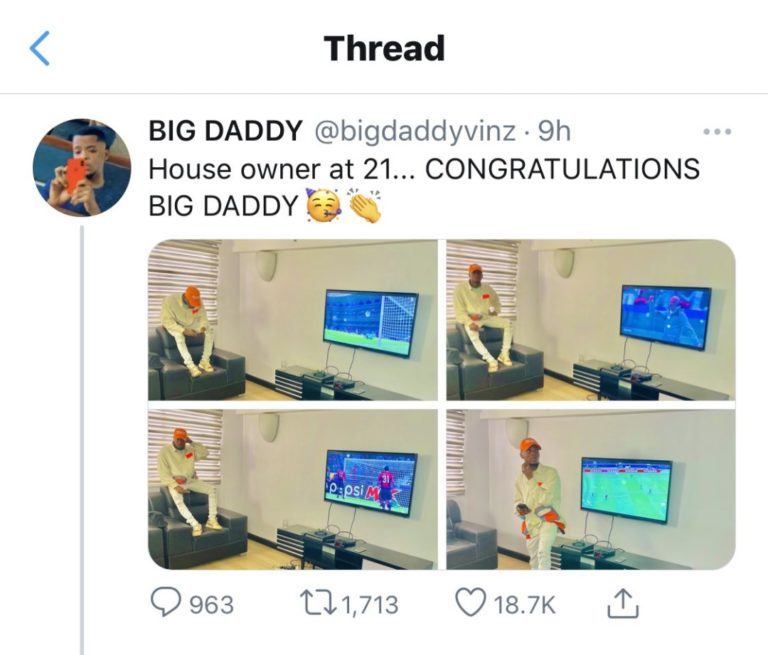Tap the Thread header title
Image resolution: width=768 pixels, height=655 pixels.
[384, 48]
